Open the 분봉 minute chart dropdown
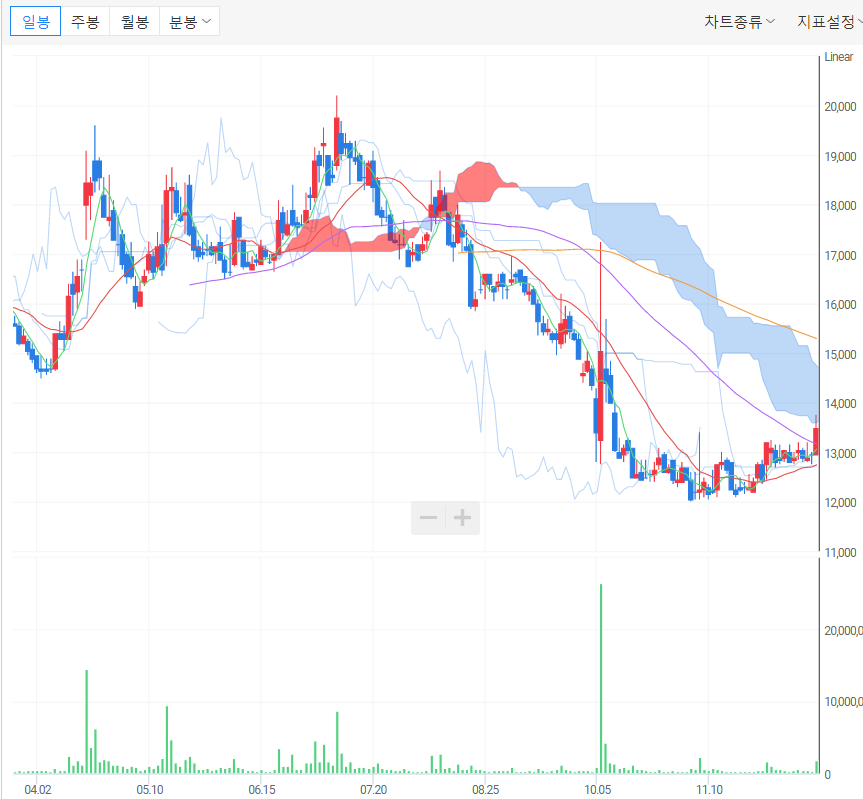 tap(189, 21)
